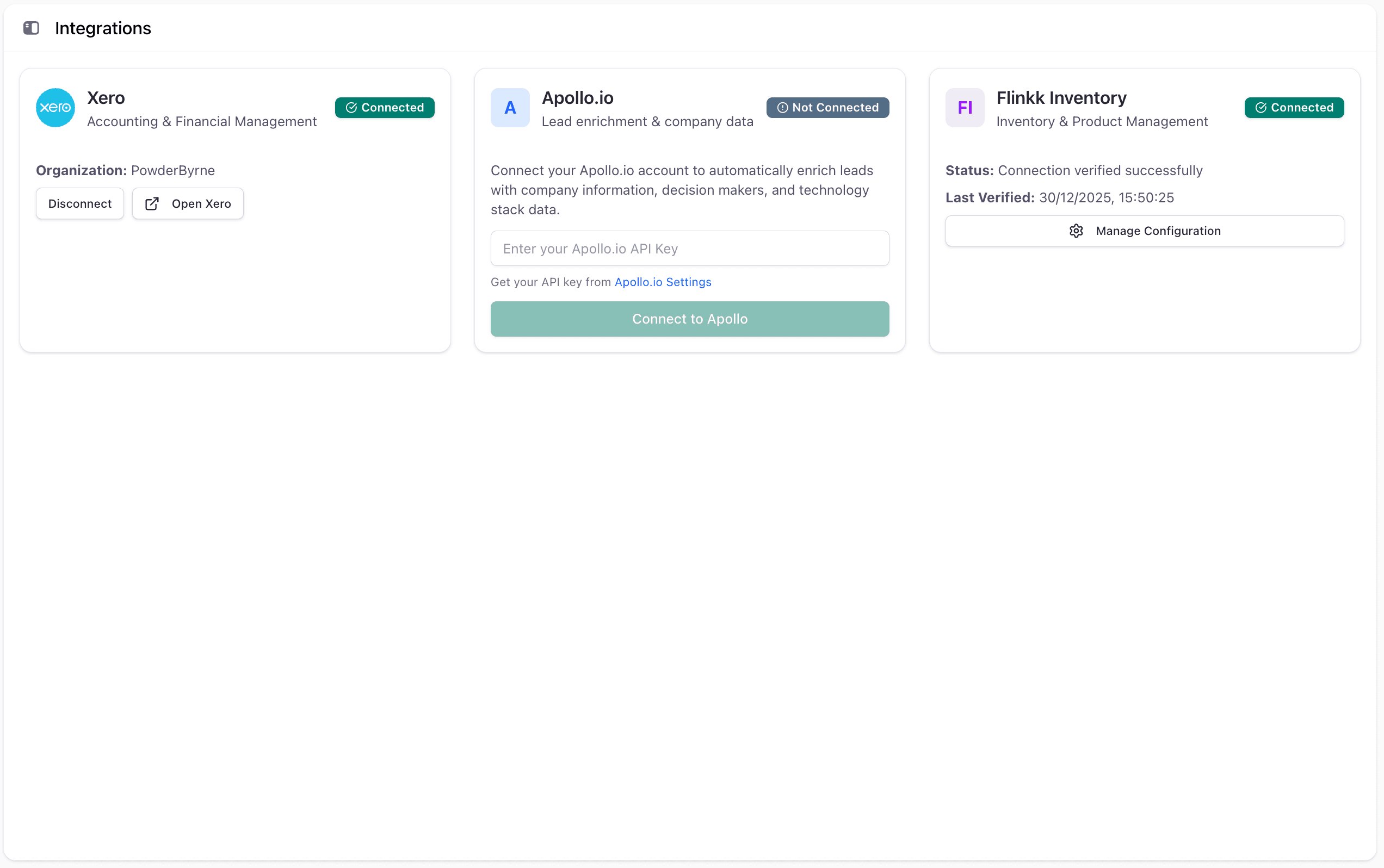Screen dimensions: 1384x868
Task: Click the Apollo.io 'A' logo icon
Action: (510, 107)
